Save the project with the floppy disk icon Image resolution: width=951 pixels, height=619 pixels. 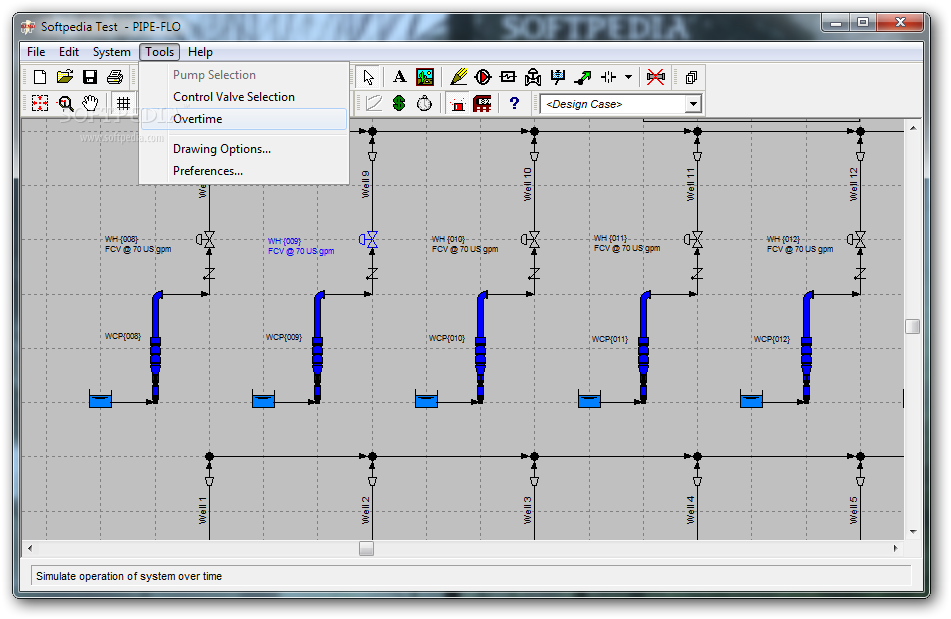90,77
